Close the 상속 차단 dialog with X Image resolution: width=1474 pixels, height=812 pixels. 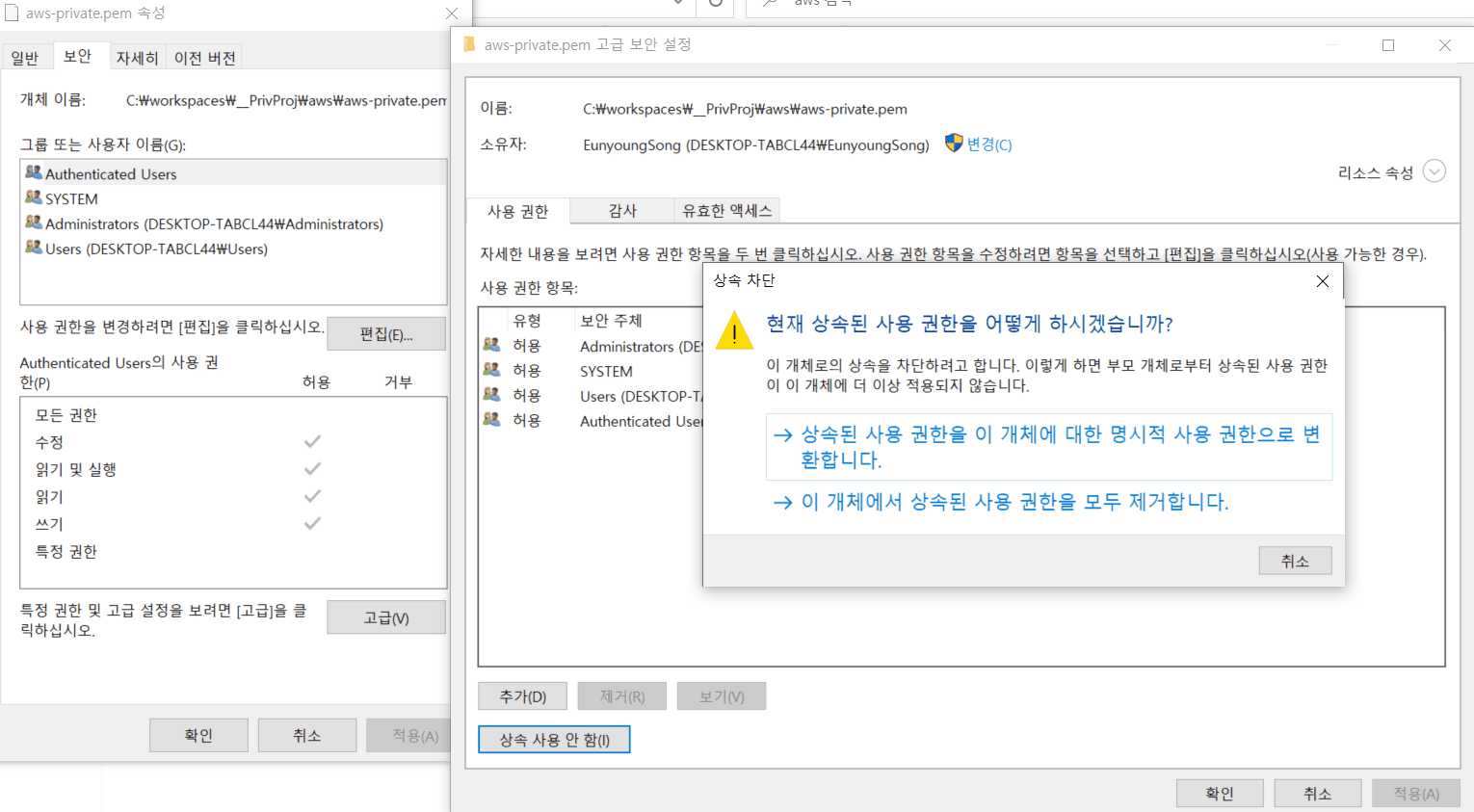click(1322, 281)
